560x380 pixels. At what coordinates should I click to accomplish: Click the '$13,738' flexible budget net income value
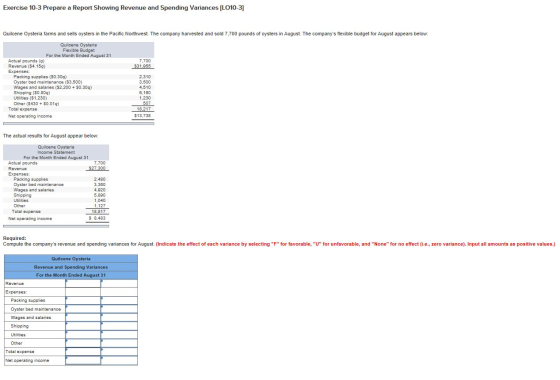click(142, 116)
